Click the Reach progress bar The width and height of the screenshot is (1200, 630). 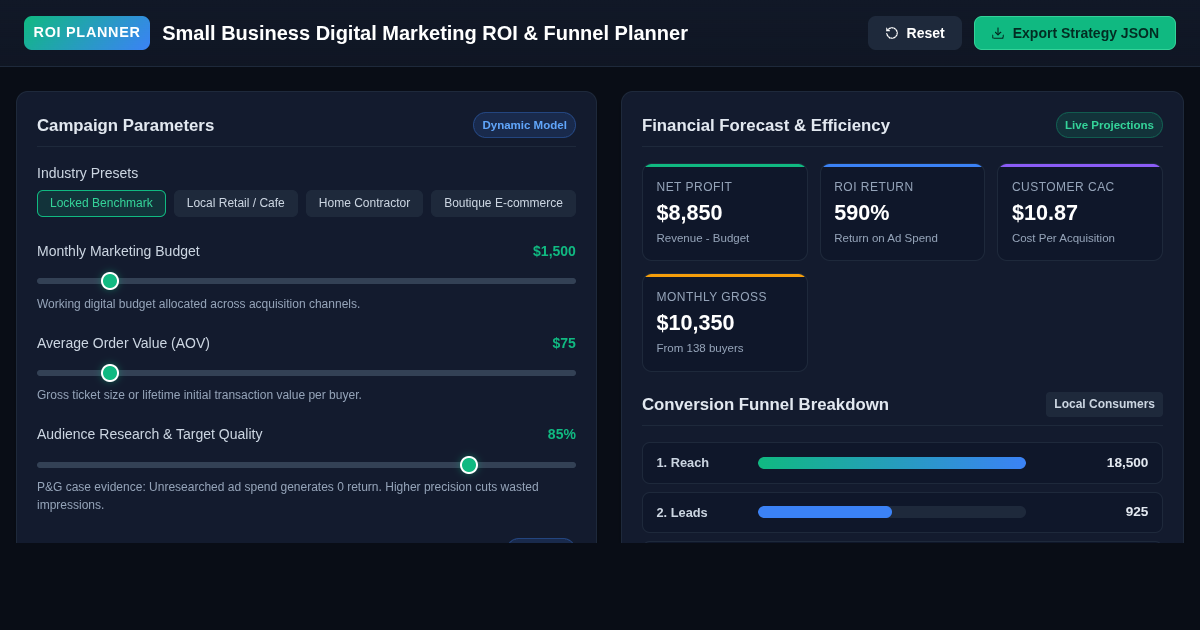pos(892,463)
